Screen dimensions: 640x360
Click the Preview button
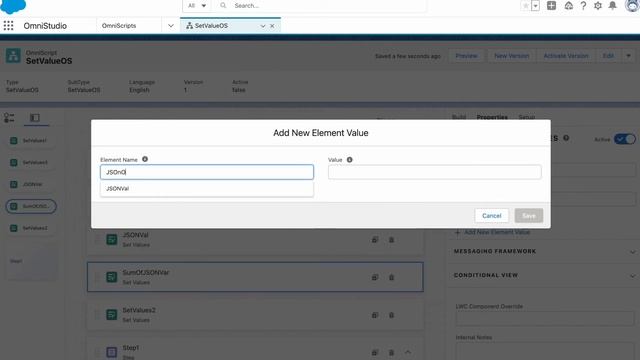(466, 56)
